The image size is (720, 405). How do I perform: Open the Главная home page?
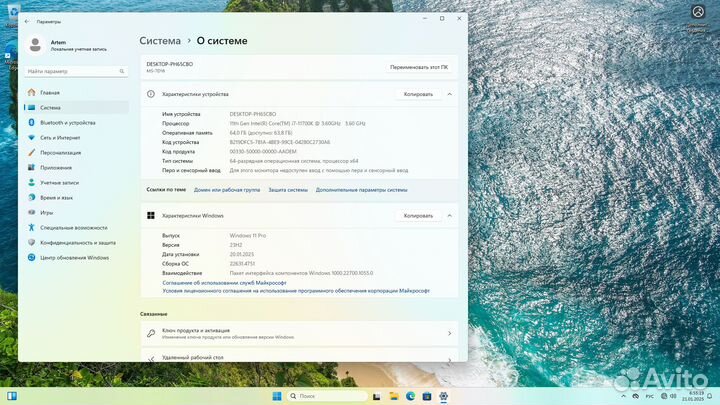76,92
